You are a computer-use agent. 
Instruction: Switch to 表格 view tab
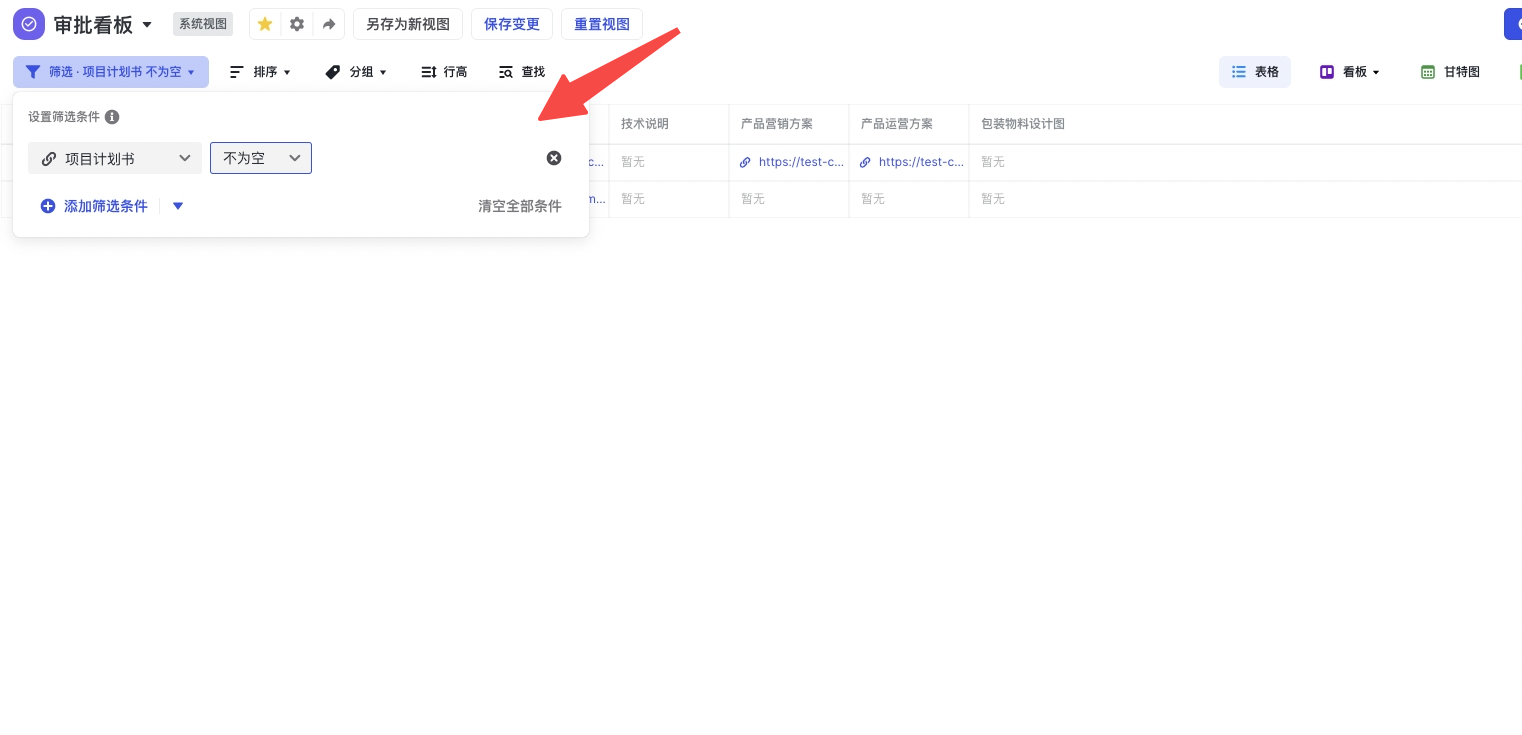coord(1255,72)
